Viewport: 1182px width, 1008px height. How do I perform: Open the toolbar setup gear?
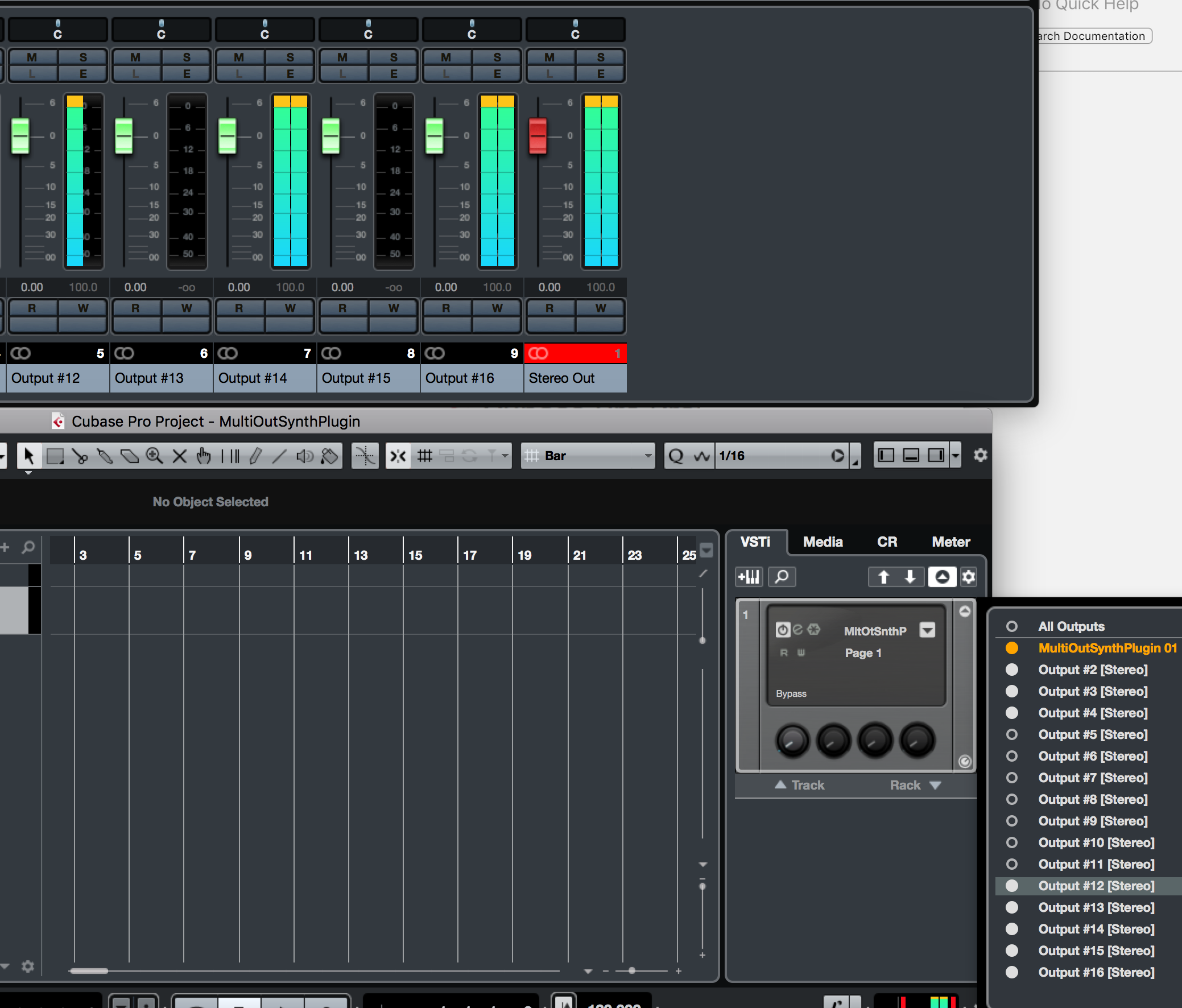(980, 455)
